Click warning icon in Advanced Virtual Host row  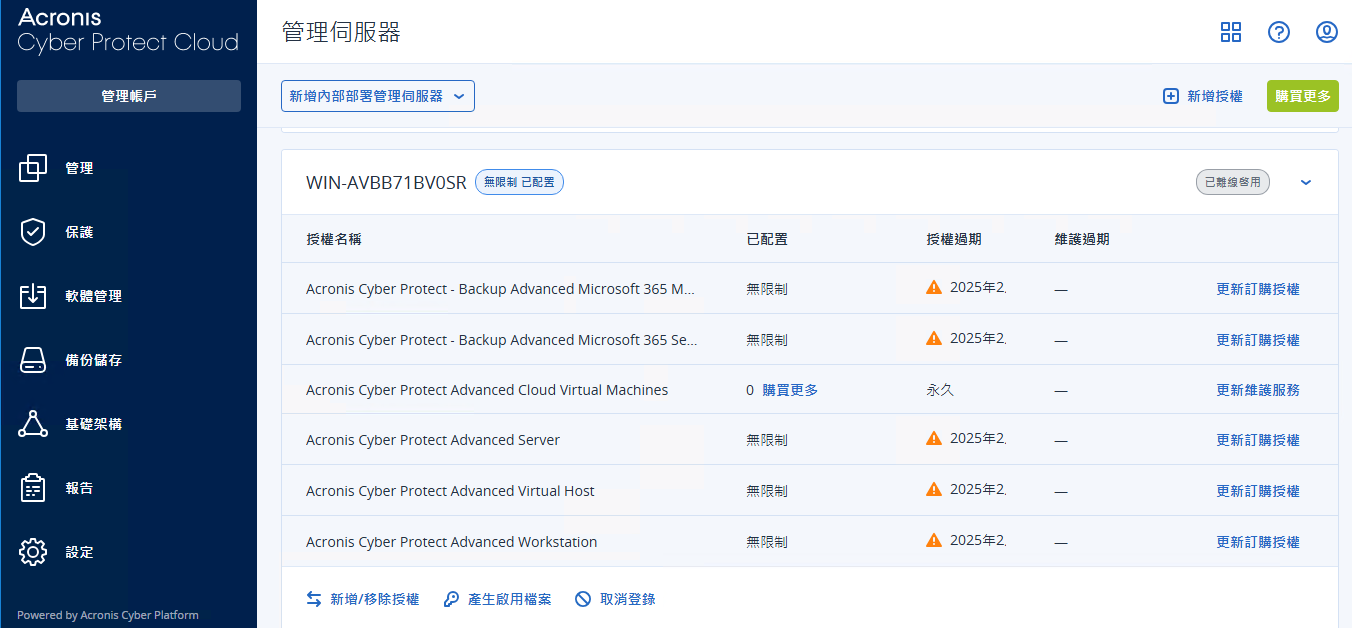(x=934, y=490)
